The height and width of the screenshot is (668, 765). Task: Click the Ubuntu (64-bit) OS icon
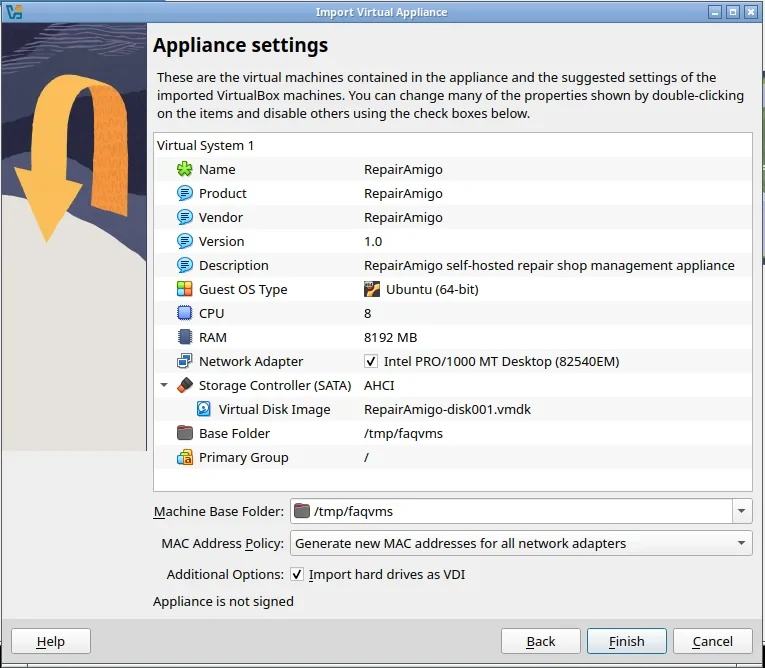click(372, 289)
